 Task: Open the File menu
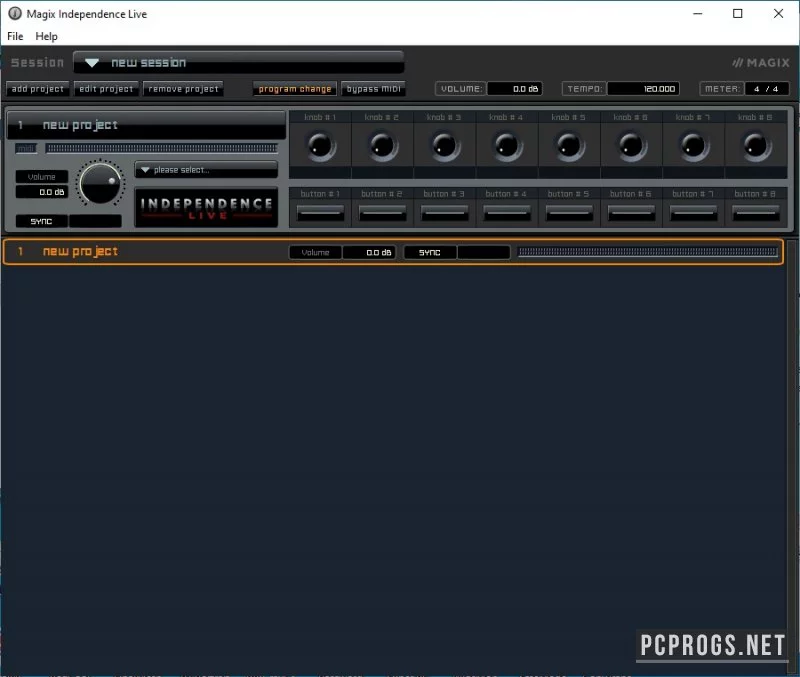pos(15,36)
